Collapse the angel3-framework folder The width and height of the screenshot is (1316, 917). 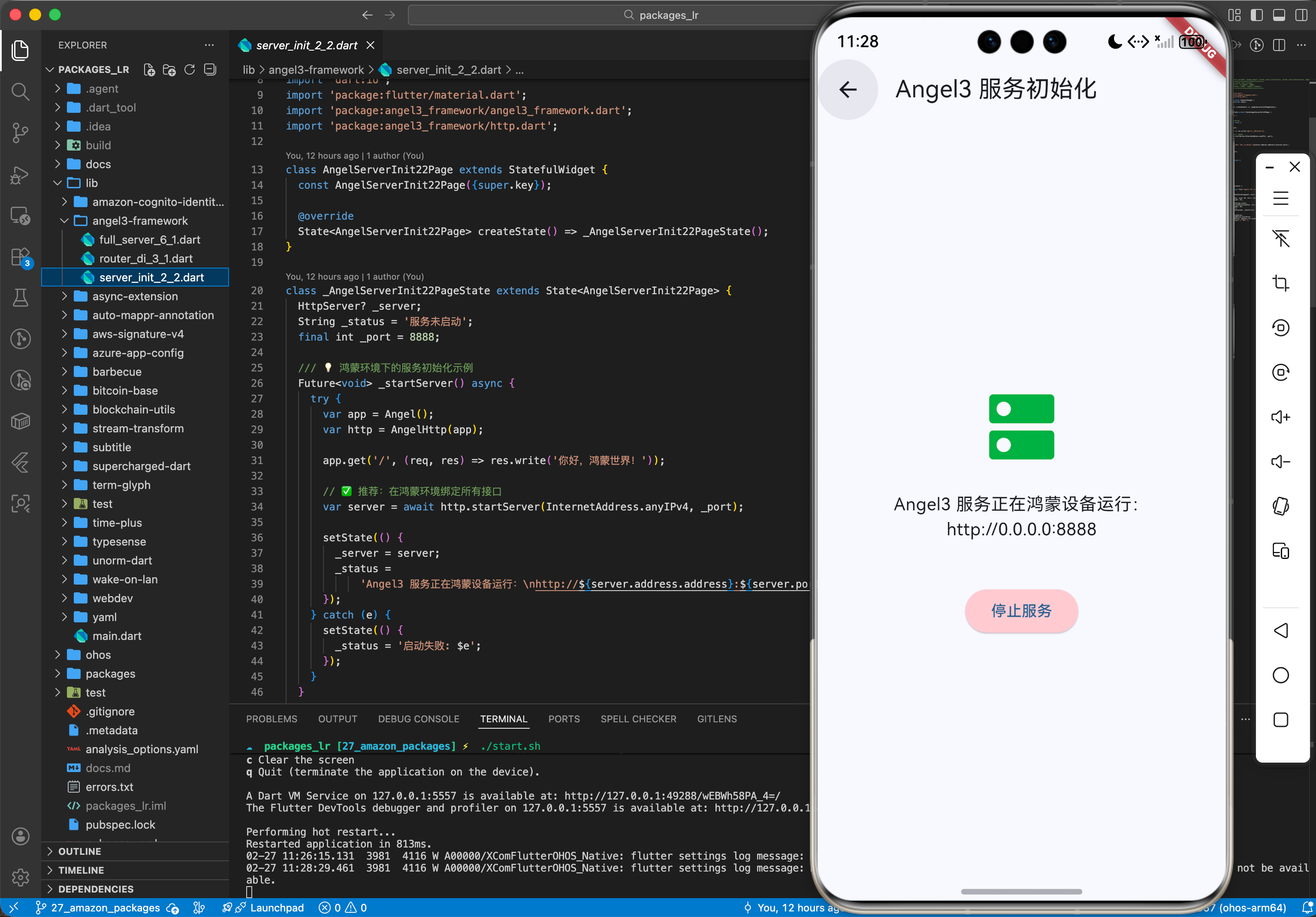140,220
